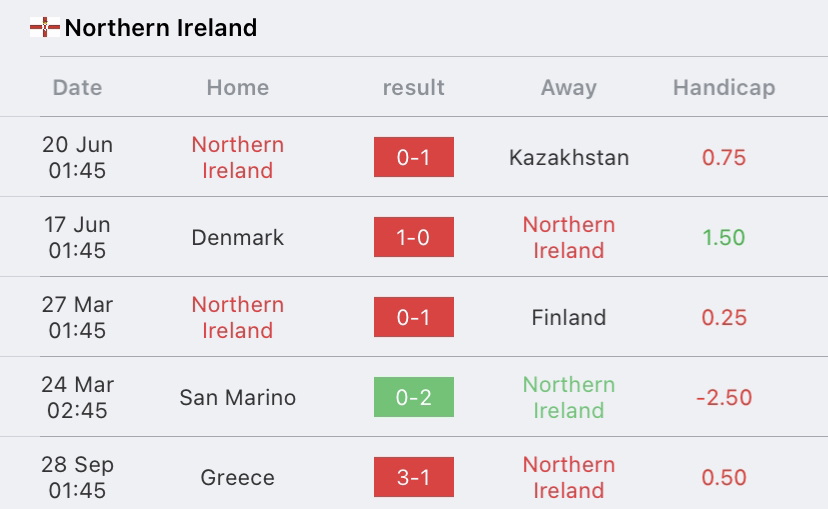Click the San Marino home team
Screen dimensions: 828x509
coord(238,398)
